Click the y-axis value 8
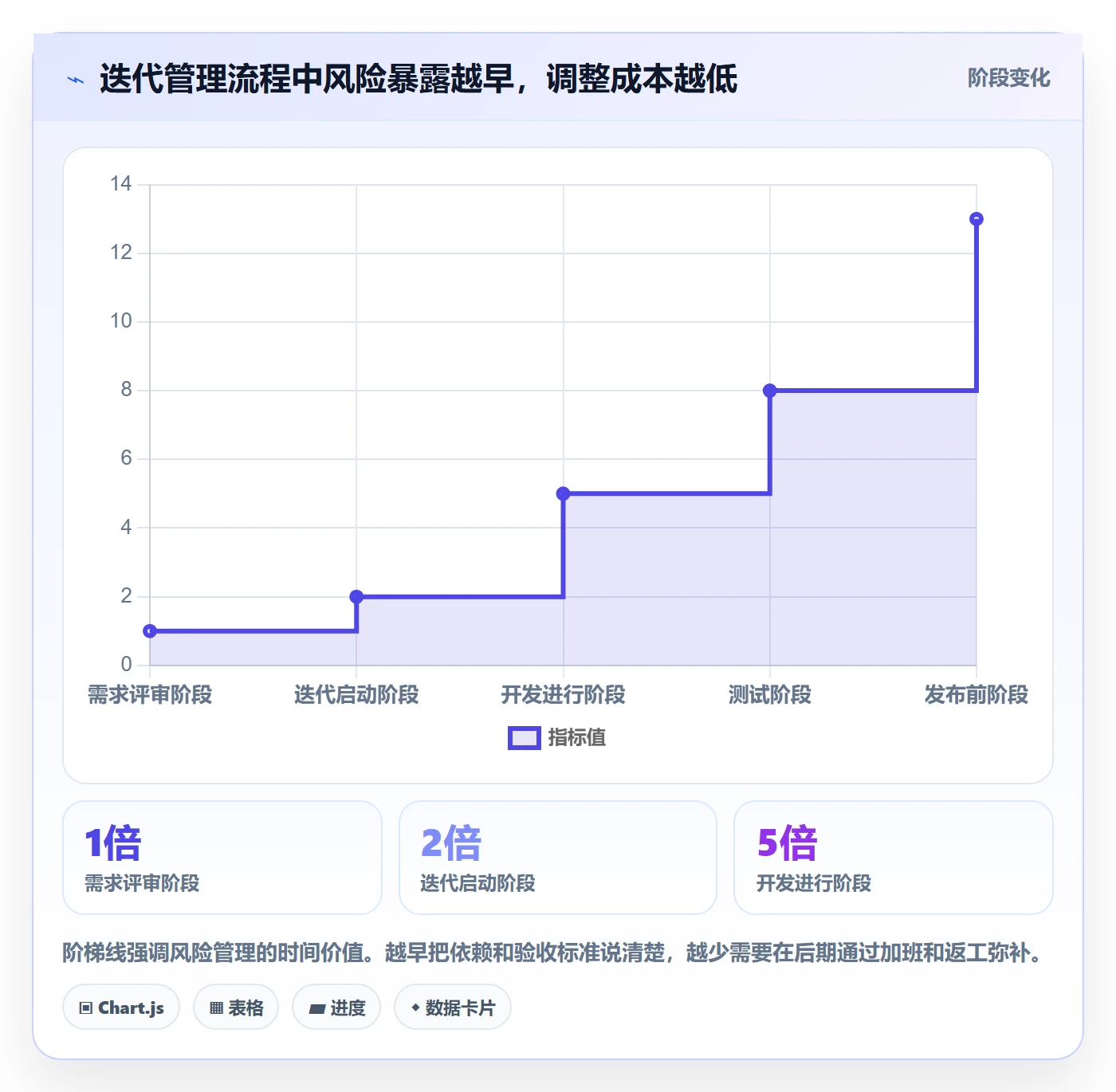Screen dimensions: 1116x1092 click(127, 390)
